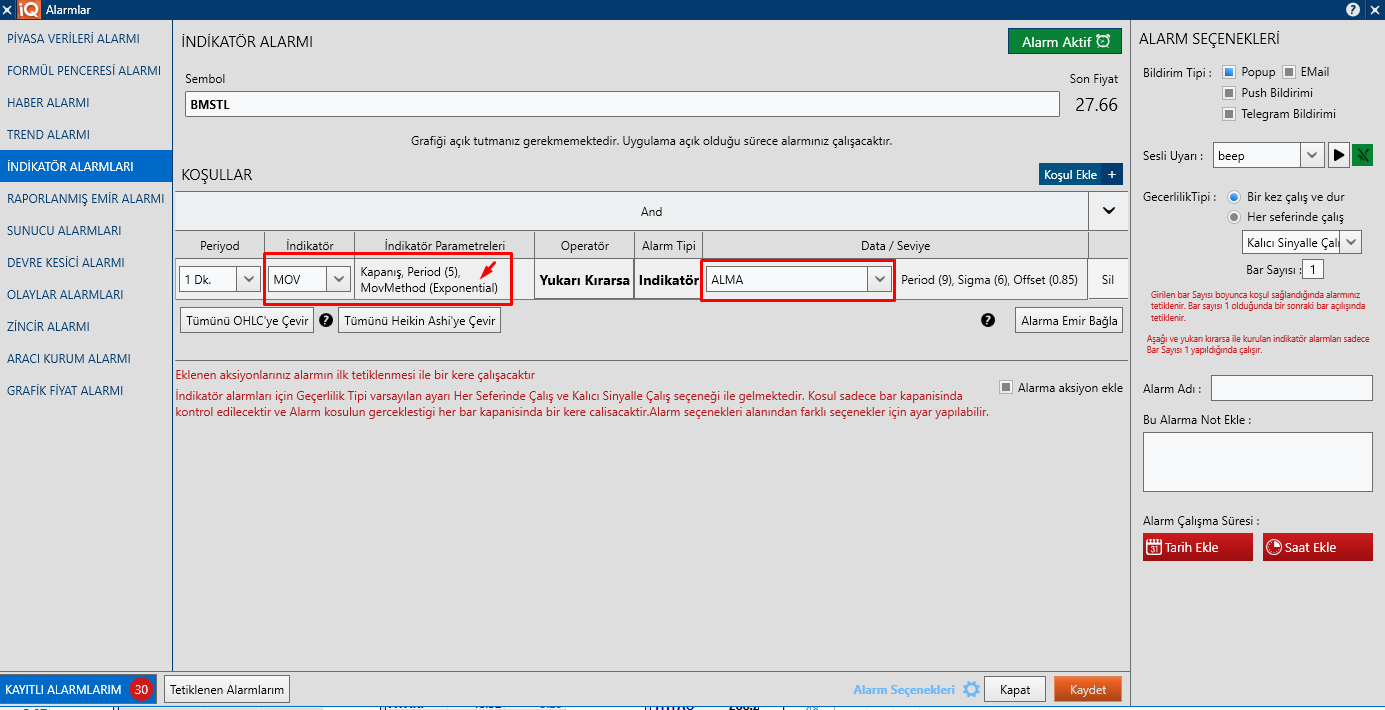Enable the EMail notification checkbox
The width and height of the screenshot is (1385, 710).
(x=1289, y=72)
